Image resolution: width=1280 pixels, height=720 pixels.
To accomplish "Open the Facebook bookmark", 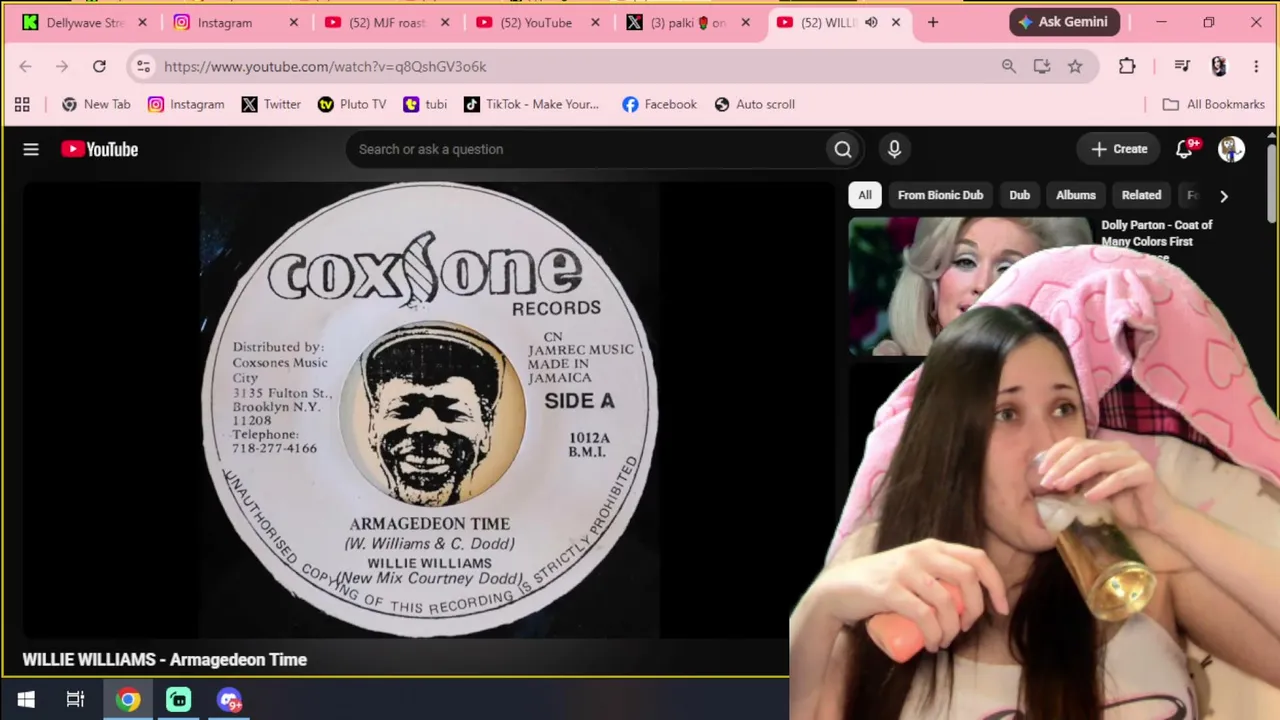I will (659, 104).
